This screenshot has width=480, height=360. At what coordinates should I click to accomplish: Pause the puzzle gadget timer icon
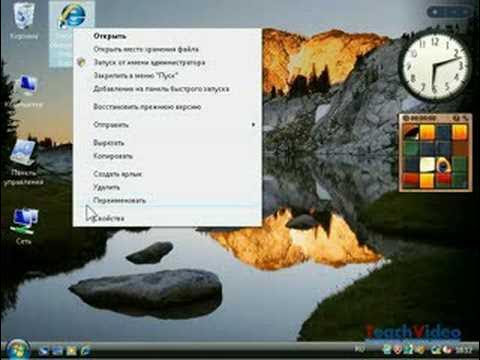click(406, 118)
